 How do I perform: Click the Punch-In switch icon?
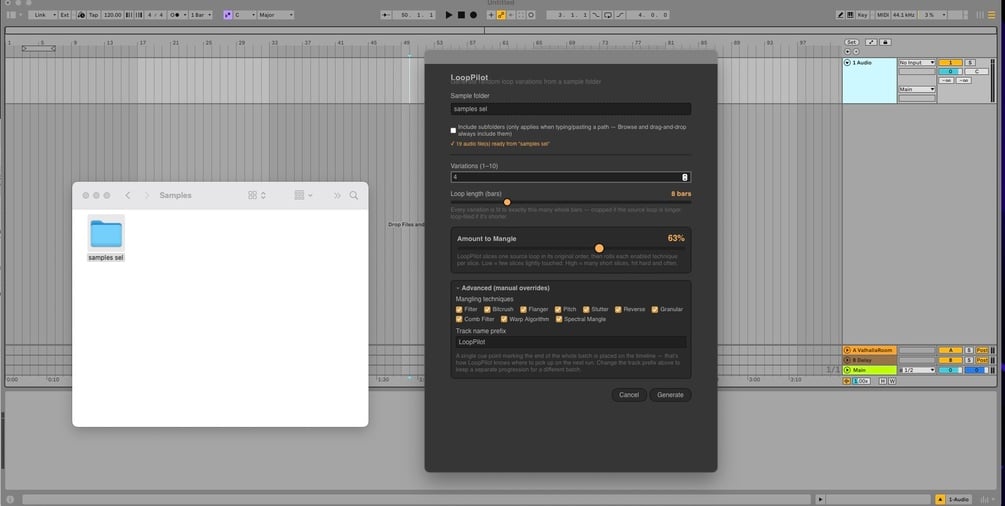pyautogui.click(x=595, y=15)
